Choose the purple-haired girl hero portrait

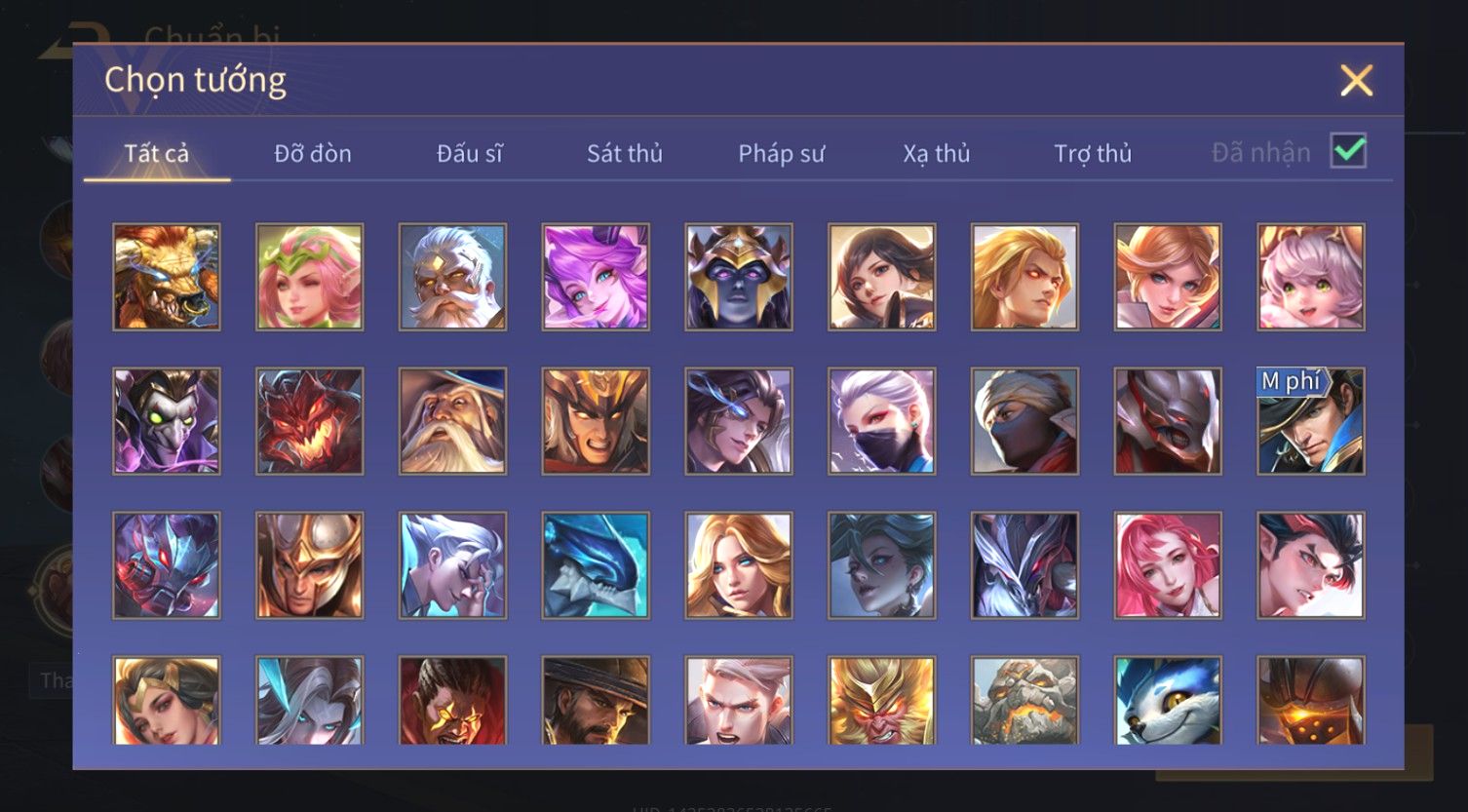pos(596,277)
